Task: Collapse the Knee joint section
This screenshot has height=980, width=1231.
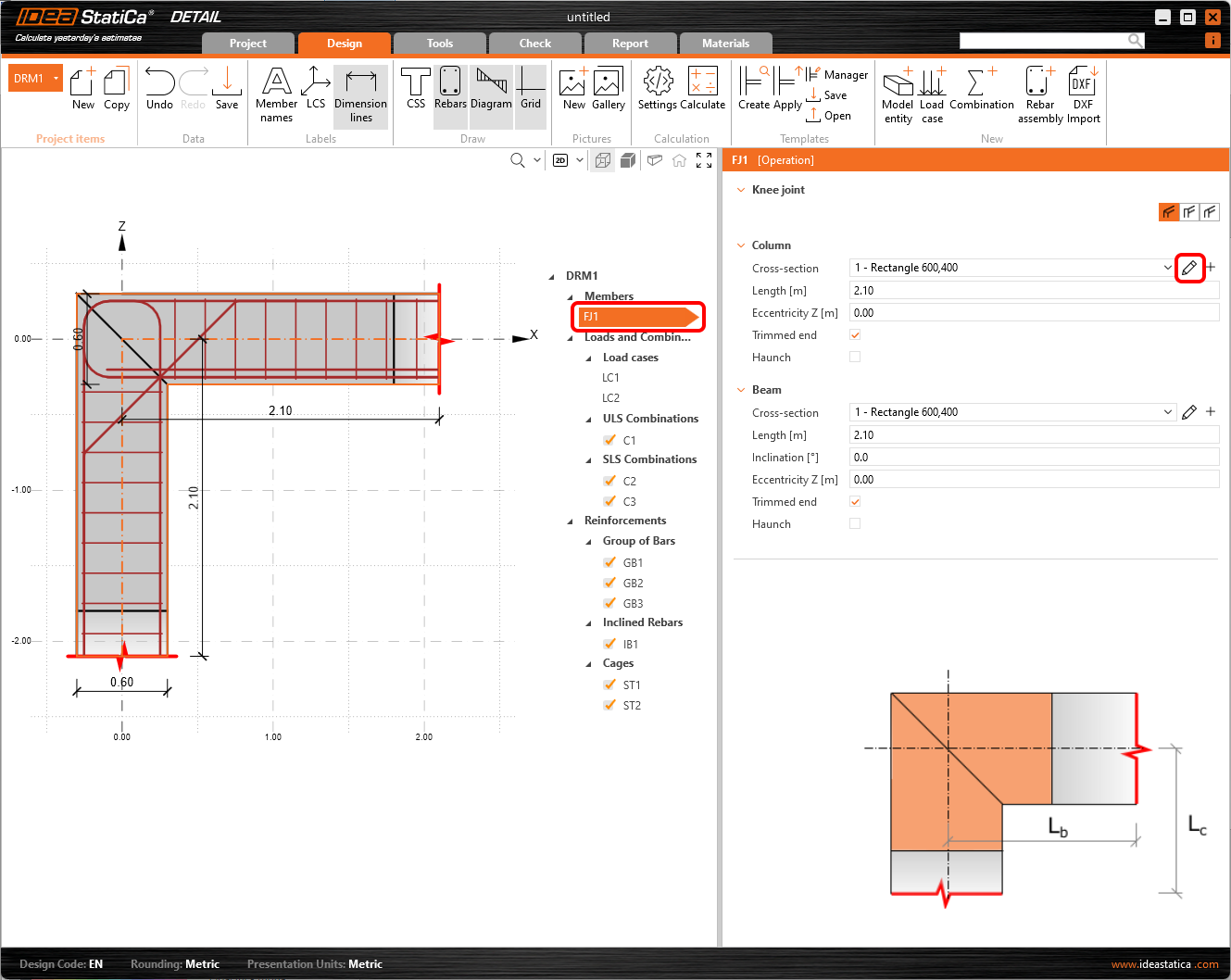Action: tap(741, 189)
